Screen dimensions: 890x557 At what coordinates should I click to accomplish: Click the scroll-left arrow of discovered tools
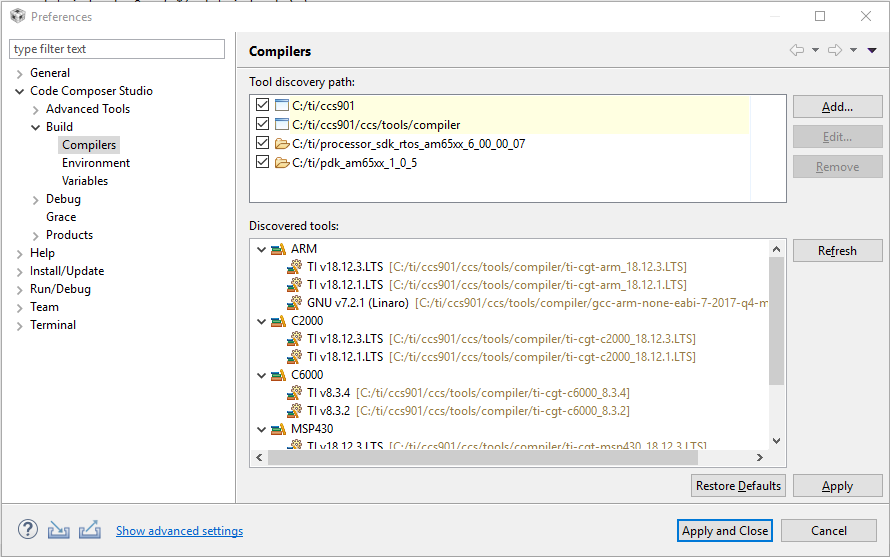click(259, 458)
